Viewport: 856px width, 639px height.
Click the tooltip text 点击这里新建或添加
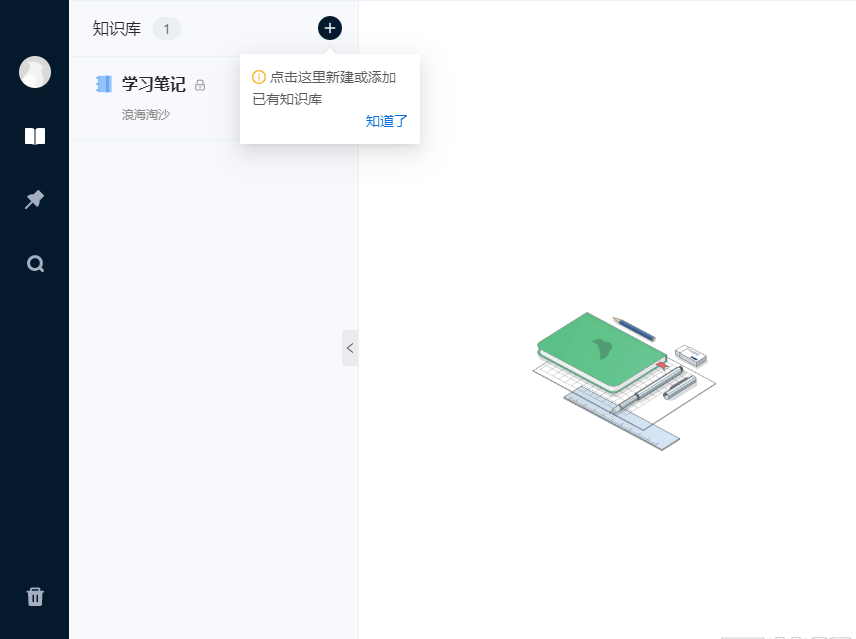(x=333, y=77)
